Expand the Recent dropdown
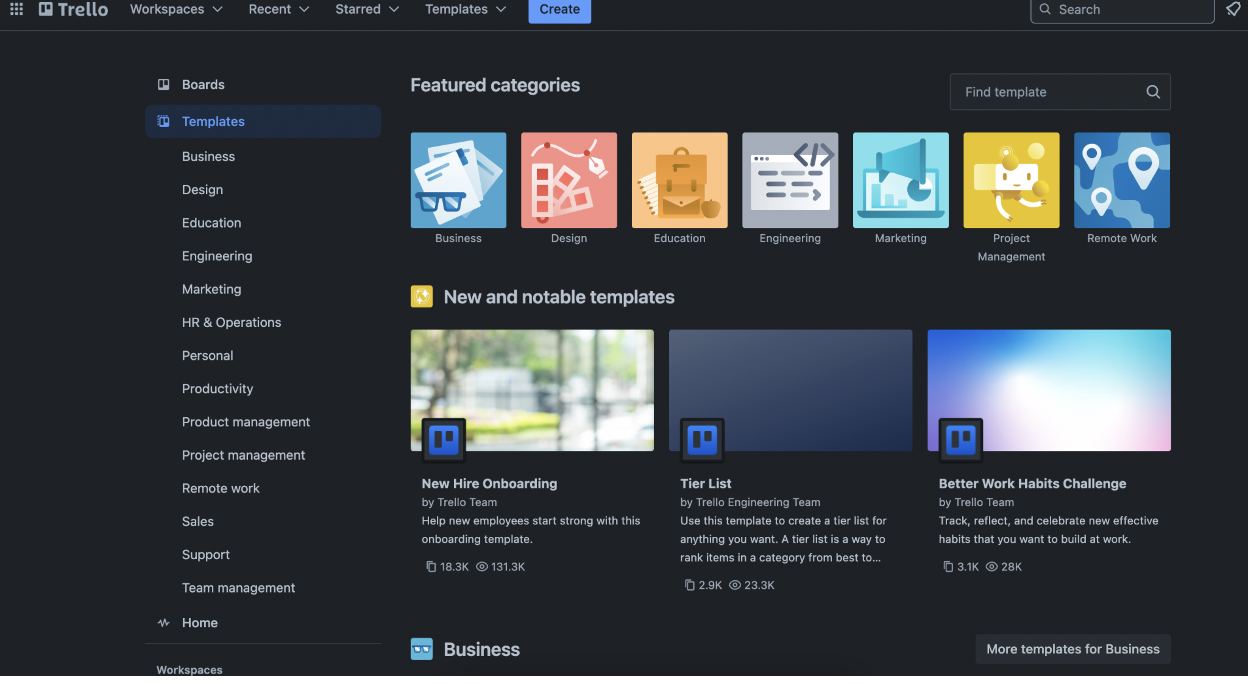The width and height of the screenshot is (1248, 684). pos(279,9)
